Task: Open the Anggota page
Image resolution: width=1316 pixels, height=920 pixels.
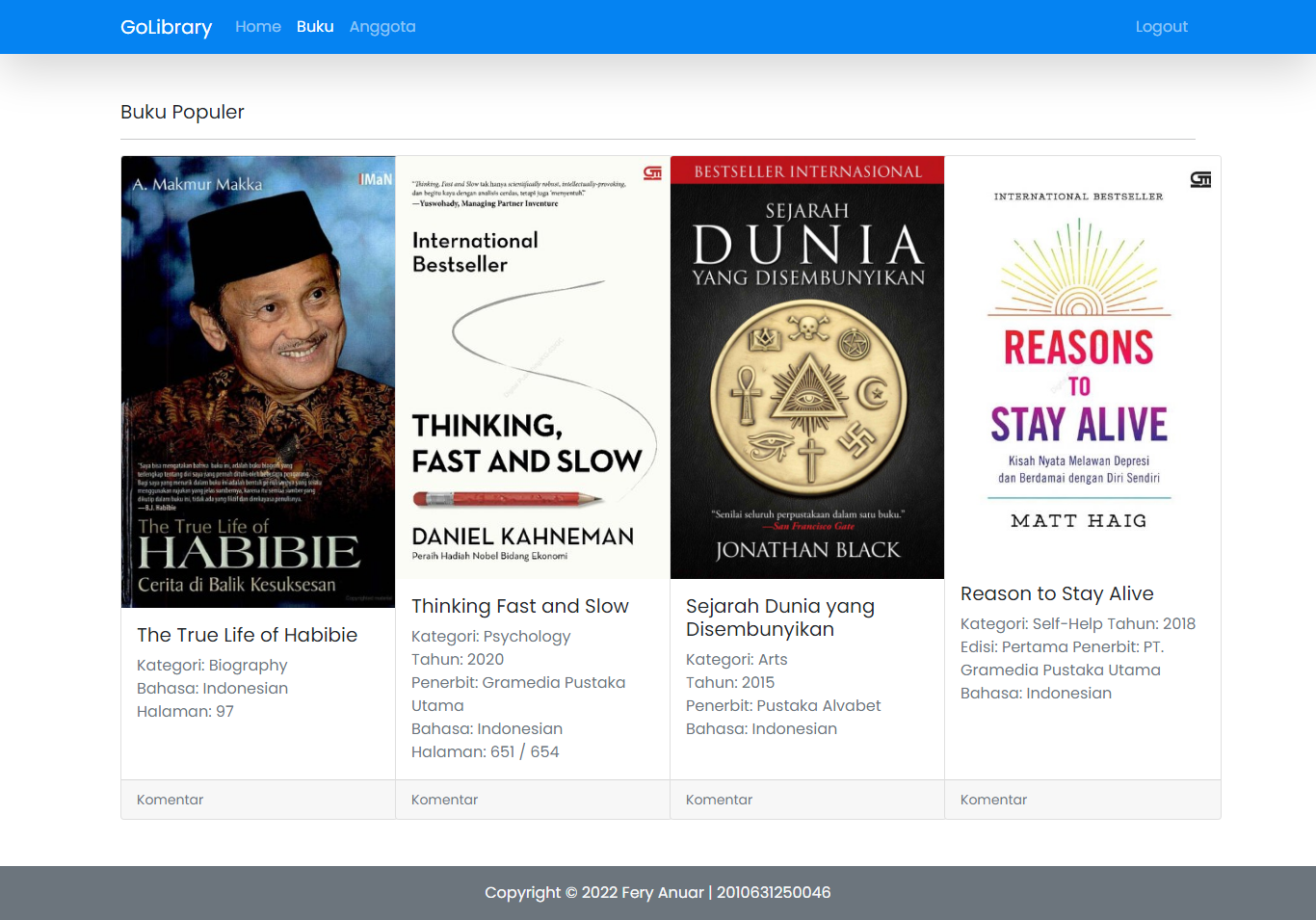Action: tap(382, 26)
